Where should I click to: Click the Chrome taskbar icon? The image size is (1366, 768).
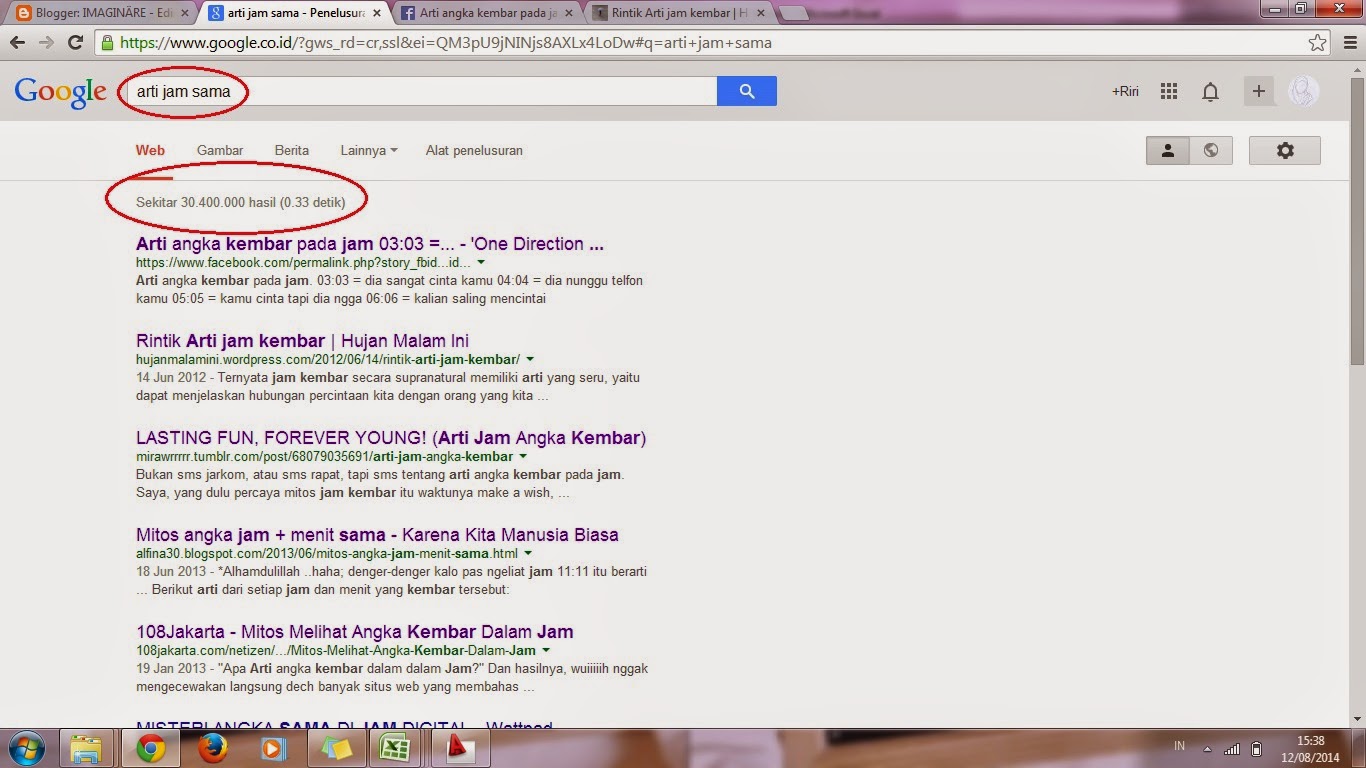coord(151,748)
